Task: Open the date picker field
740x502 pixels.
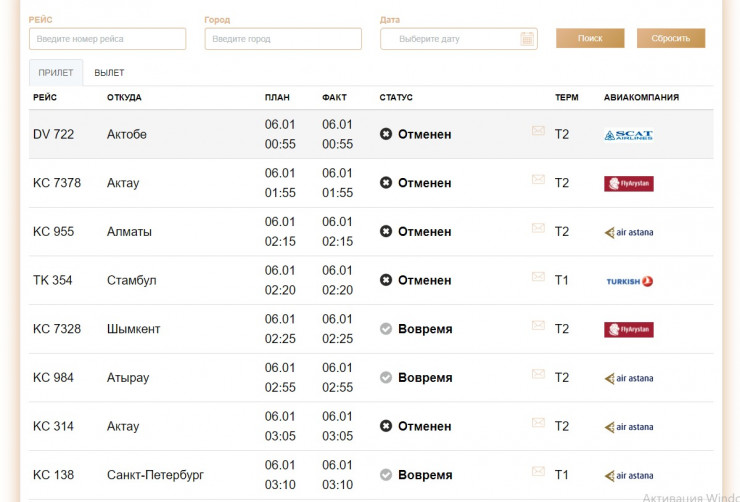Action: [x=450, y=39]
